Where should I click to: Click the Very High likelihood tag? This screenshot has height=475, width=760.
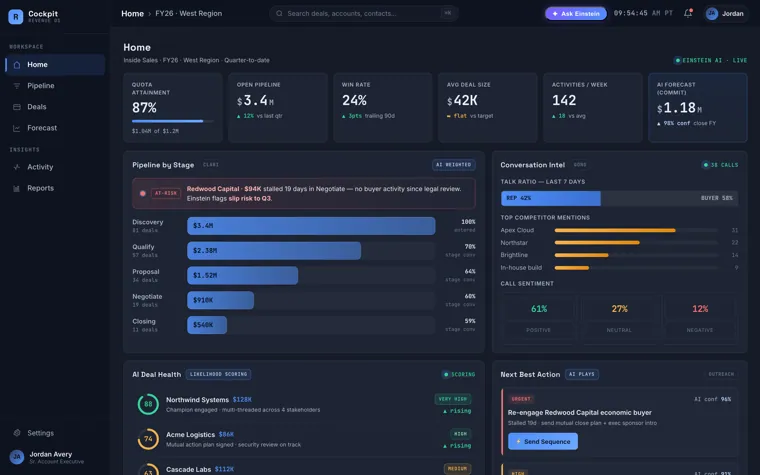pyautogui.click(x=453, y=399)
